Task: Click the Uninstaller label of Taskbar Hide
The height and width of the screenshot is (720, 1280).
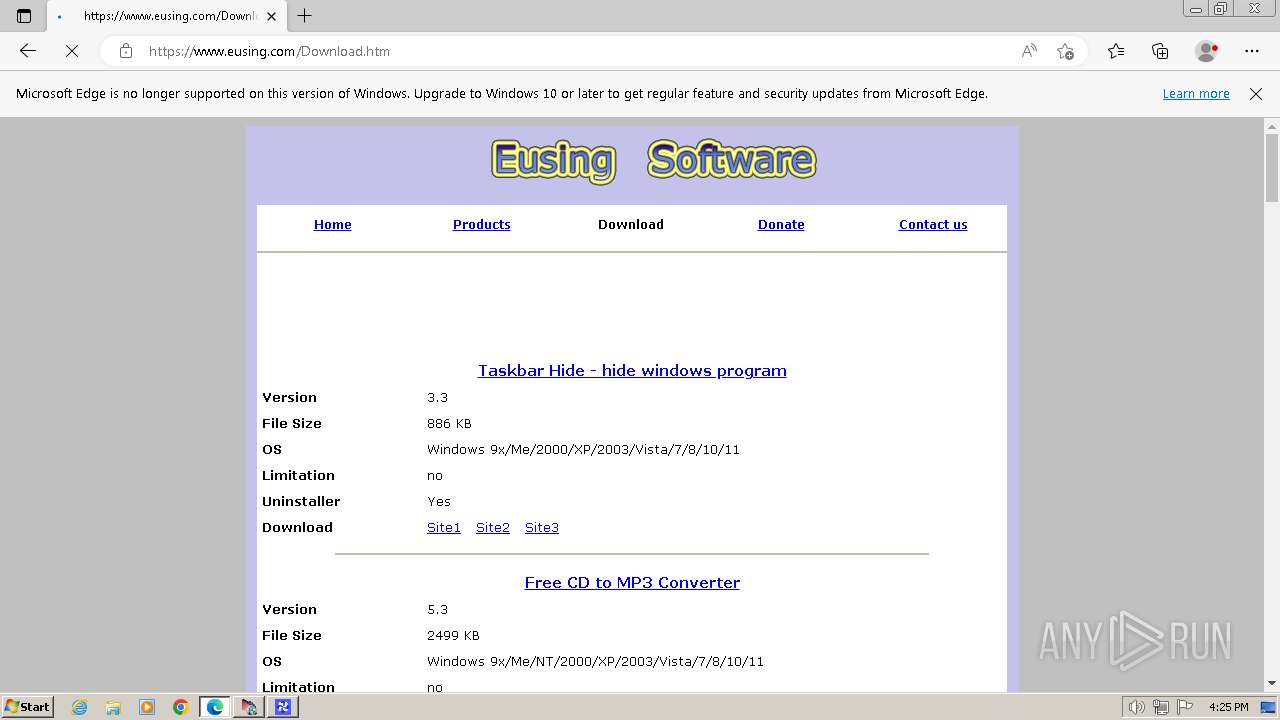Action: click(x=301, y=501)
